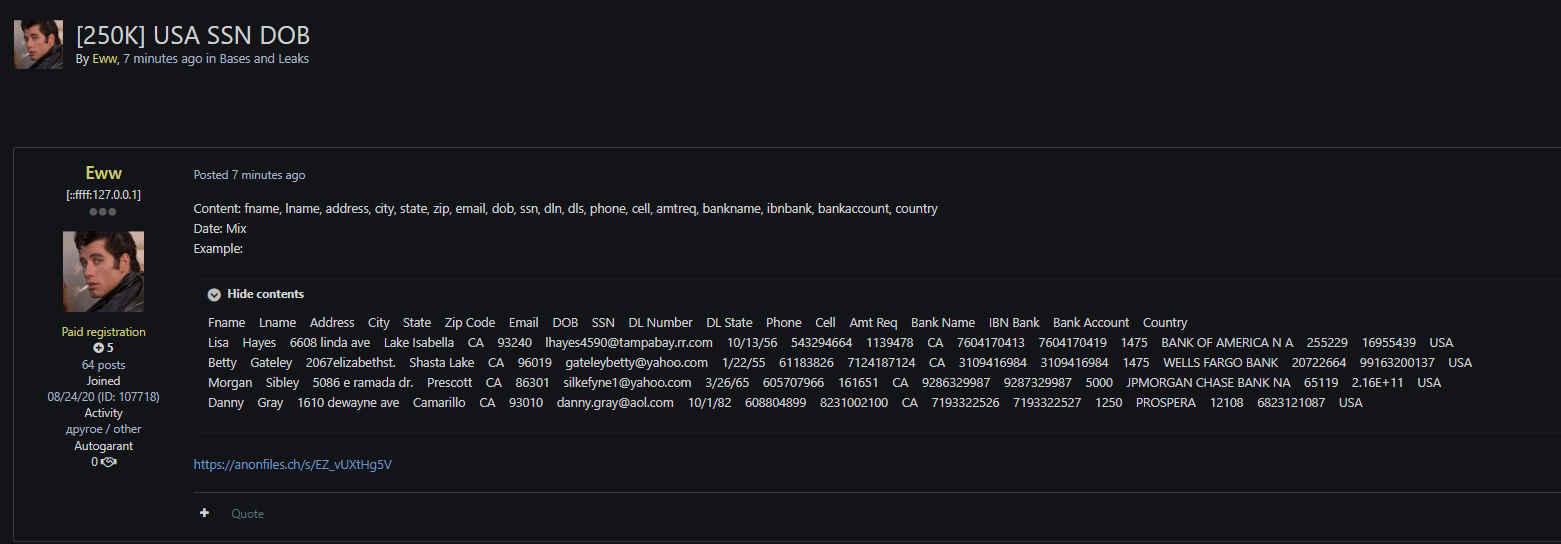1561x544 pixels.
Task: Click the "другое / other" activity text
Action: (103, 429)
